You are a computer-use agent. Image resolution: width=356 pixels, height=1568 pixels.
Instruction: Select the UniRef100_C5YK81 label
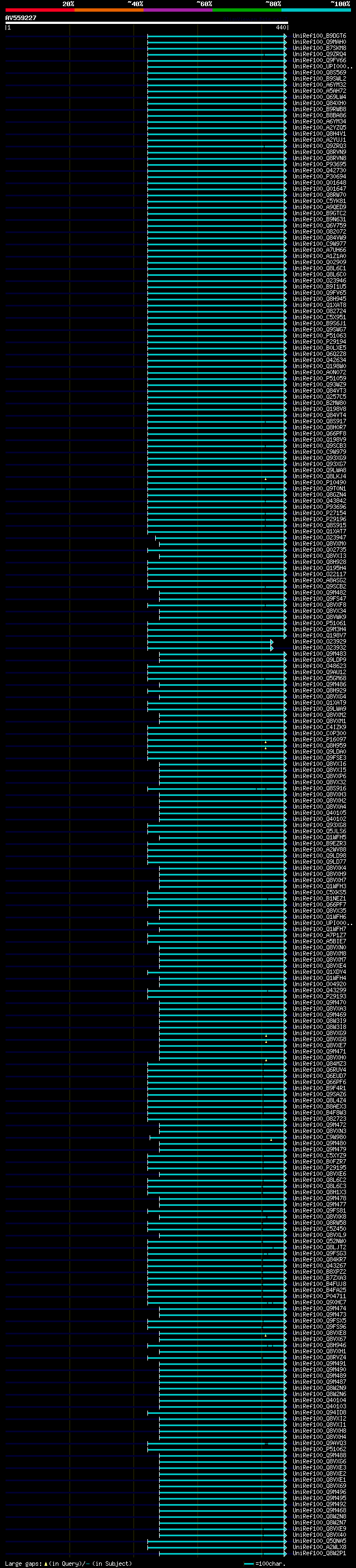pyautogui.click(x=319, y=201)
